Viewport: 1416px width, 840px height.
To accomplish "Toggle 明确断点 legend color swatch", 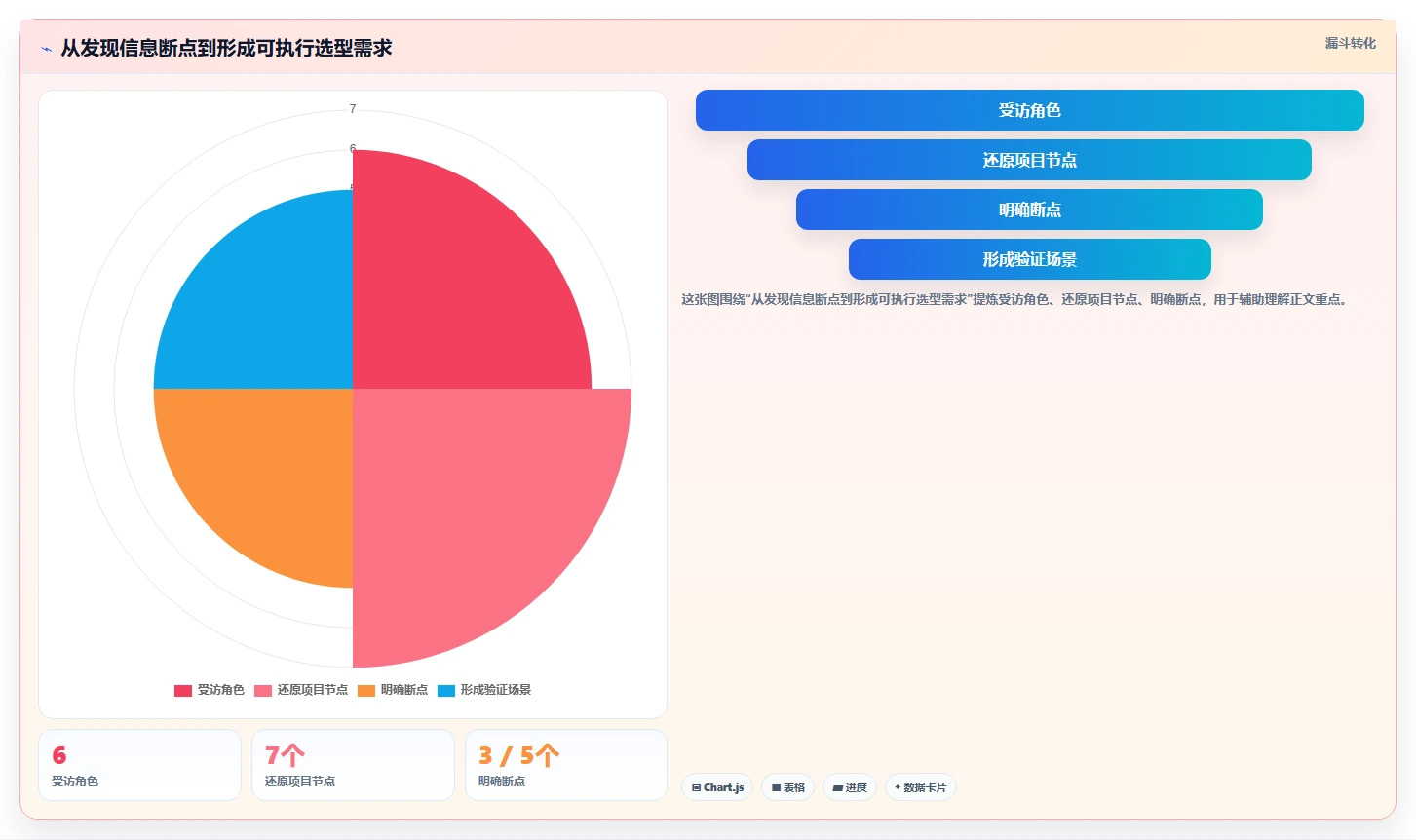I will 366,690.
